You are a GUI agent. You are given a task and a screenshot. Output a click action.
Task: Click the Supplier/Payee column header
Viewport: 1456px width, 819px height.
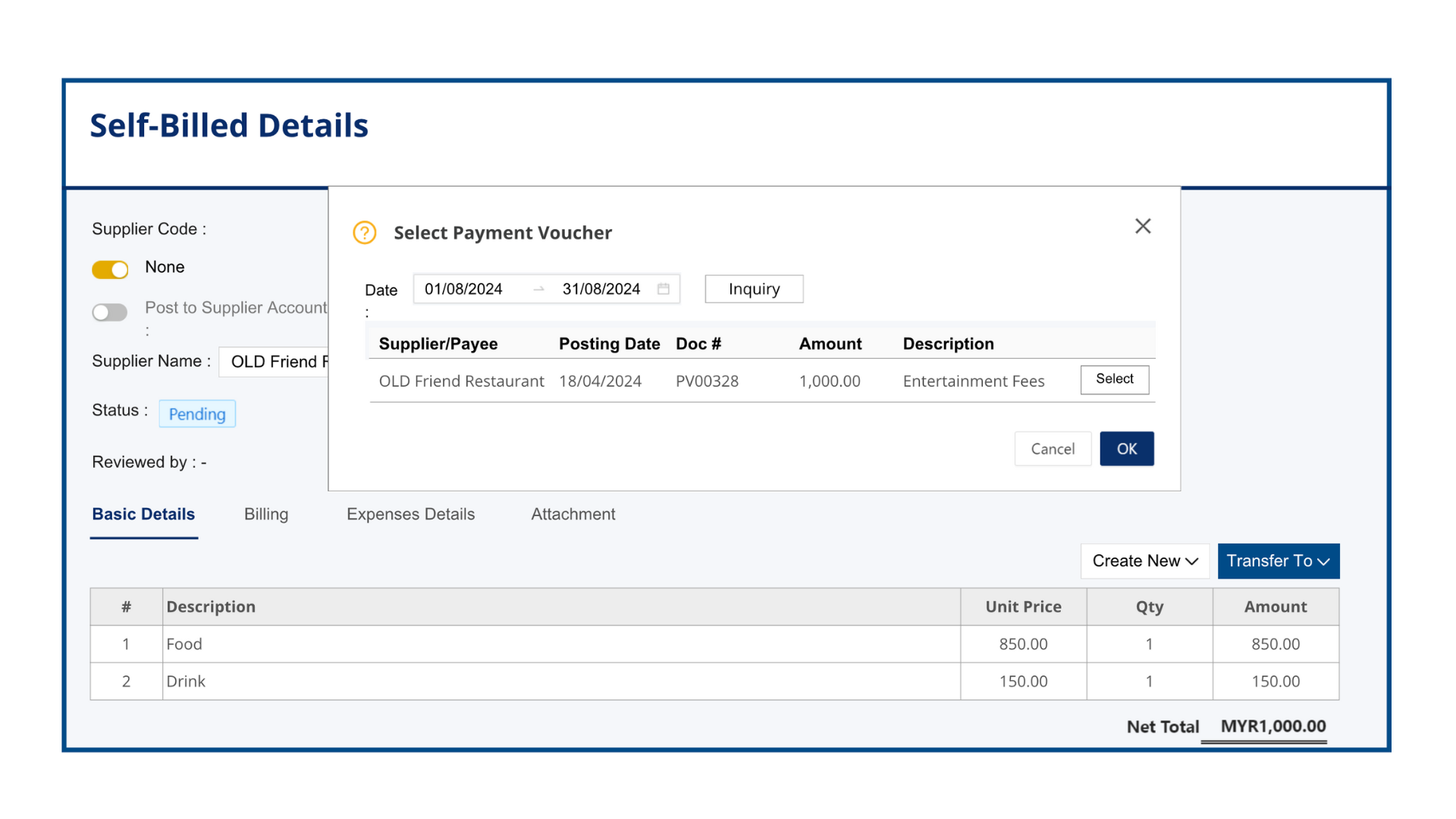(x=438, y=344)
